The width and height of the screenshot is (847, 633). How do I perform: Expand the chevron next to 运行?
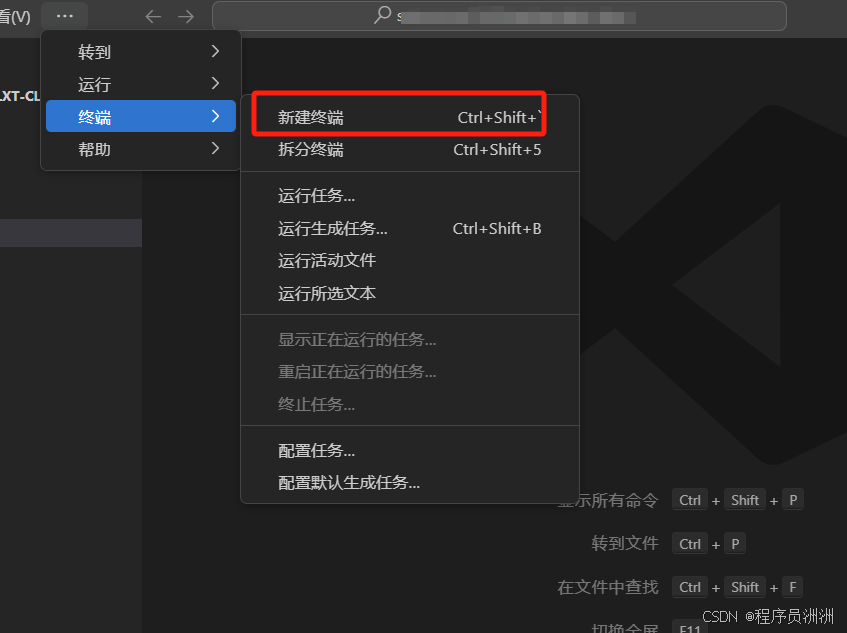(x=216, y=83)
